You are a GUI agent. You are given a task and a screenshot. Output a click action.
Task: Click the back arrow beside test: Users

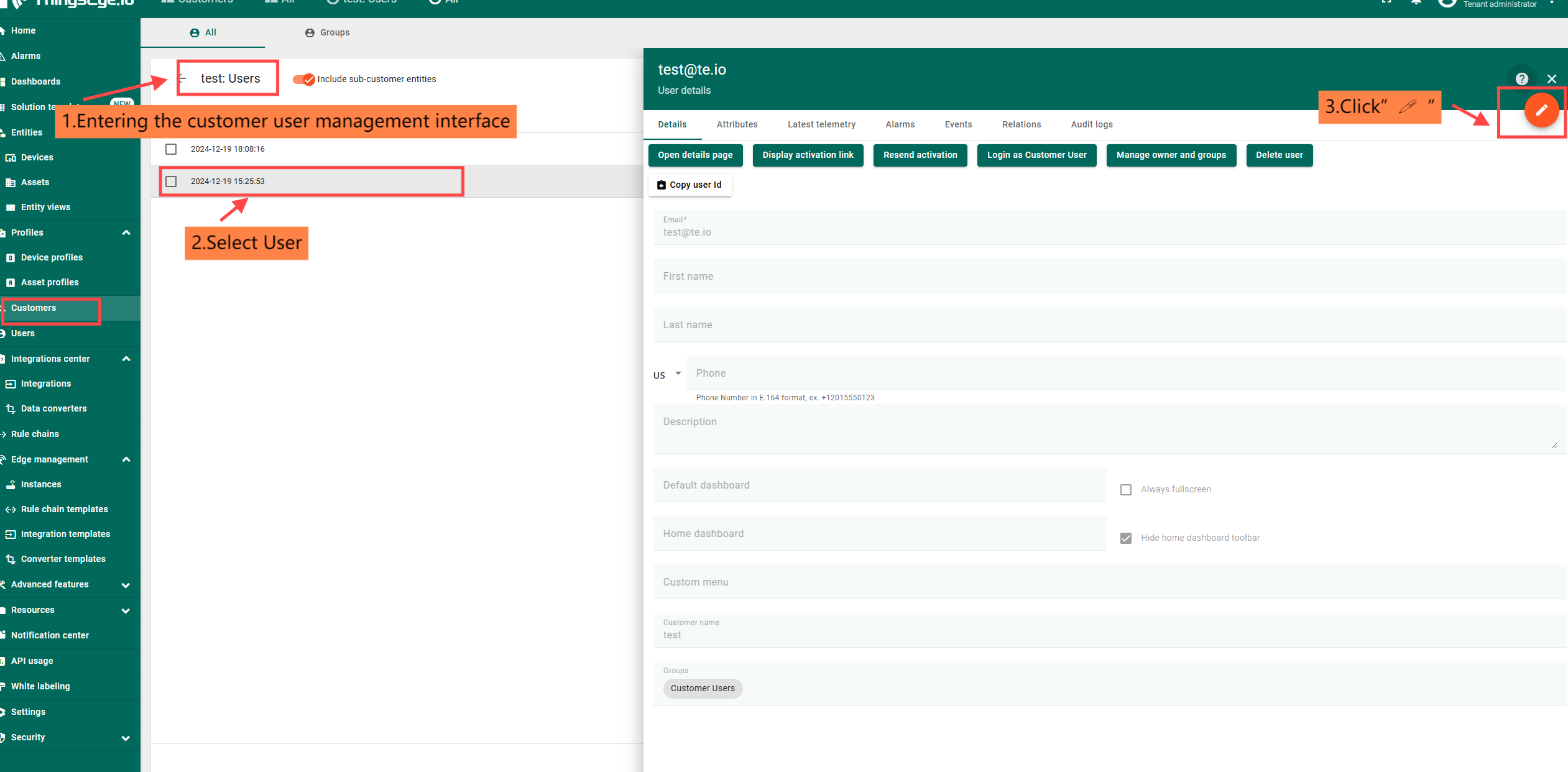click(182, 78)
